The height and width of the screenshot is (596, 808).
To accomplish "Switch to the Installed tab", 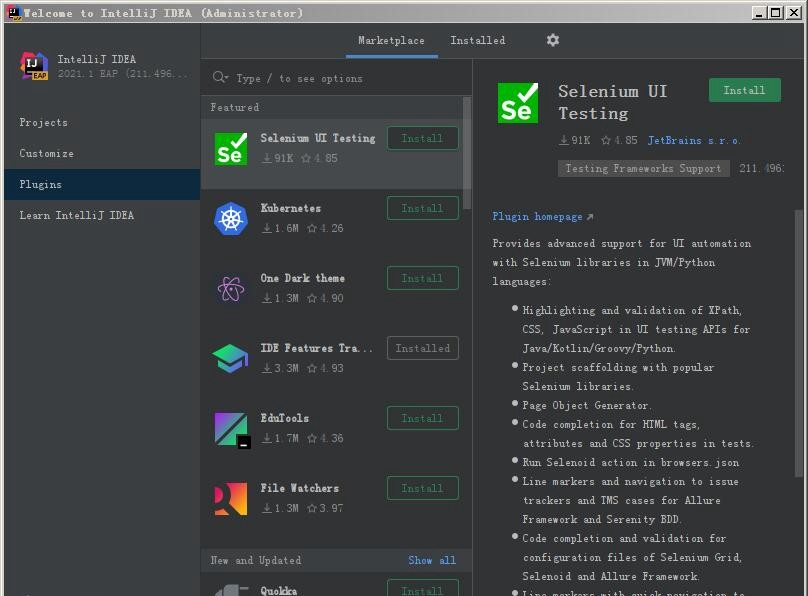I will coord(478,40).
